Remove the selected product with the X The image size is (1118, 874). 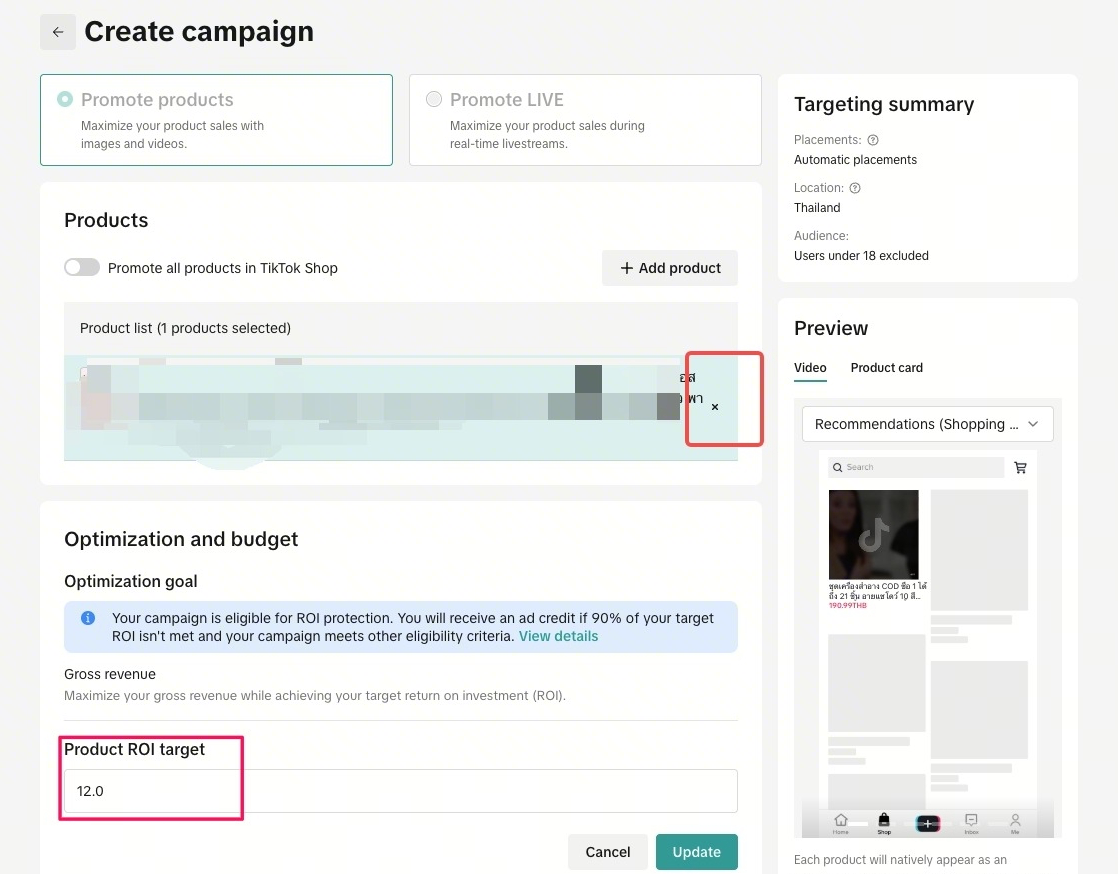pos(715,407)
